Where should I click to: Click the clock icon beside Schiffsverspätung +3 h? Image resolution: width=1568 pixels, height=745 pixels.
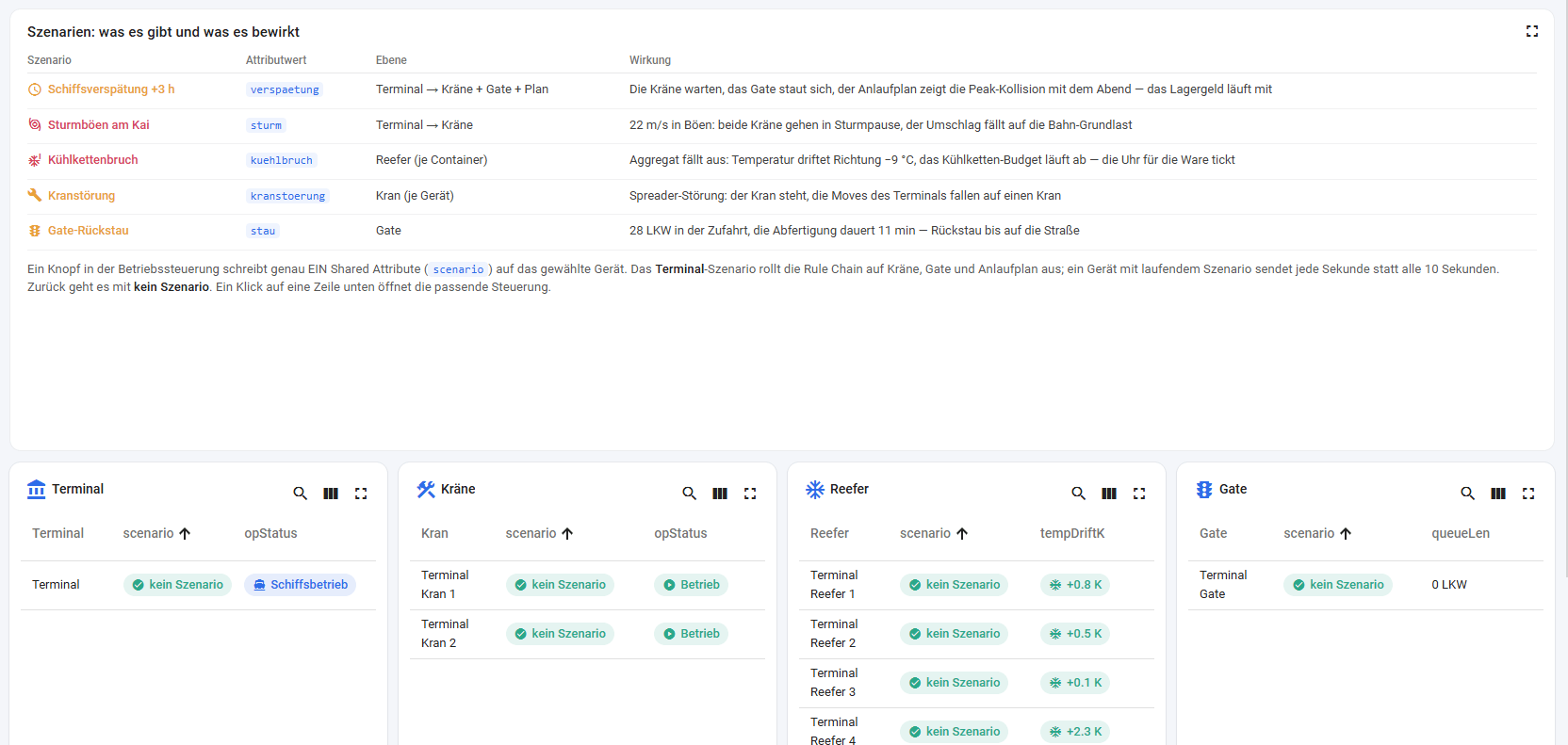[x=35, y=89]
